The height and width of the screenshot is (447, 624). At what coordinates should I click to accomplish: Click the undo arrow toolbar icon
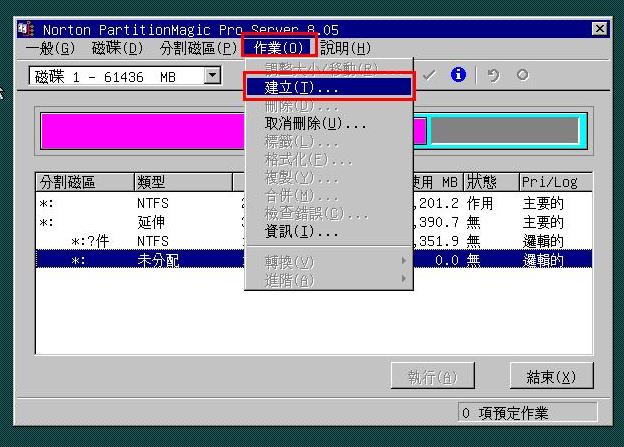click(493, 75)
